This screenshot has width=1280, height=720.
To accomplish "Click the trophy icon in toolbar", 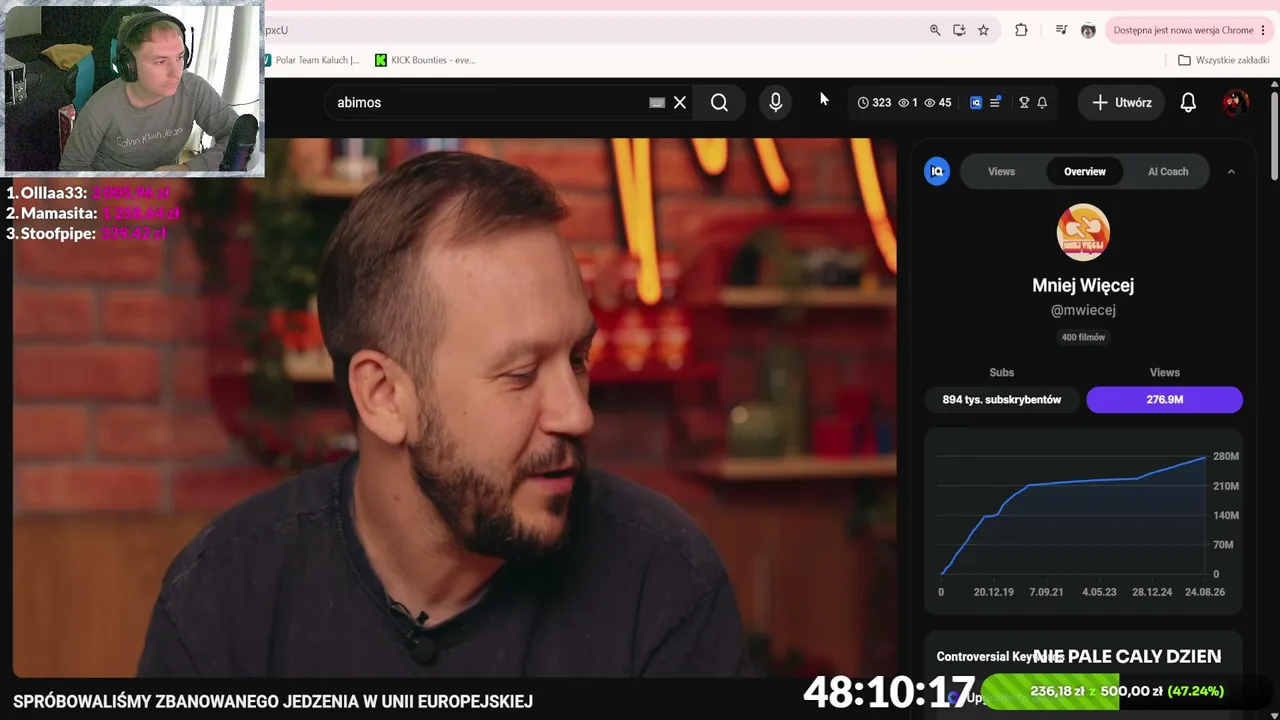I will coord(1024,102).
